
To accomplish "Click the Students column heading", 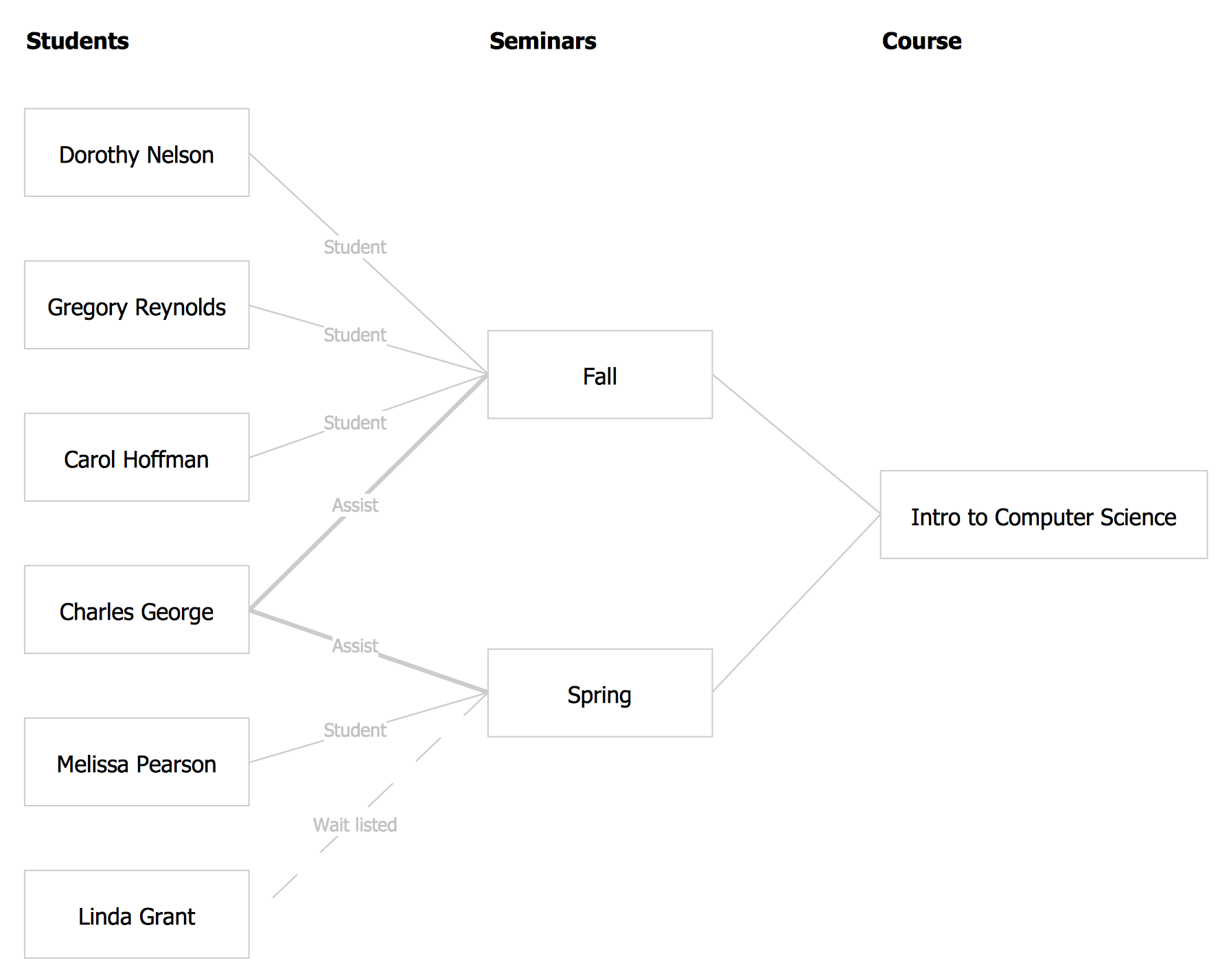I will point(78,41).
